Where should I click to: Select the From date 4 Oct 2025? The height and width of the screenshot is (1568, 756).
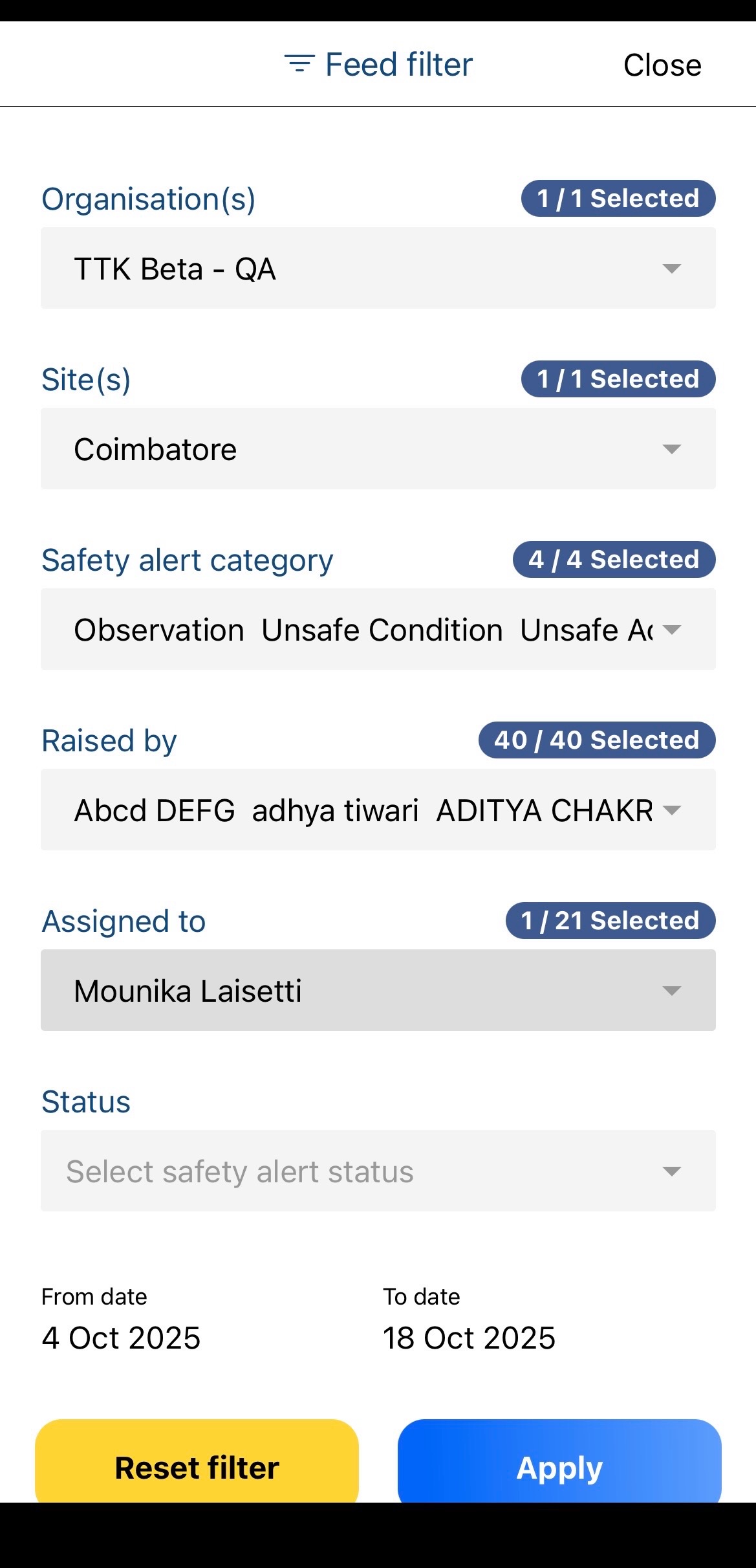121,1338
